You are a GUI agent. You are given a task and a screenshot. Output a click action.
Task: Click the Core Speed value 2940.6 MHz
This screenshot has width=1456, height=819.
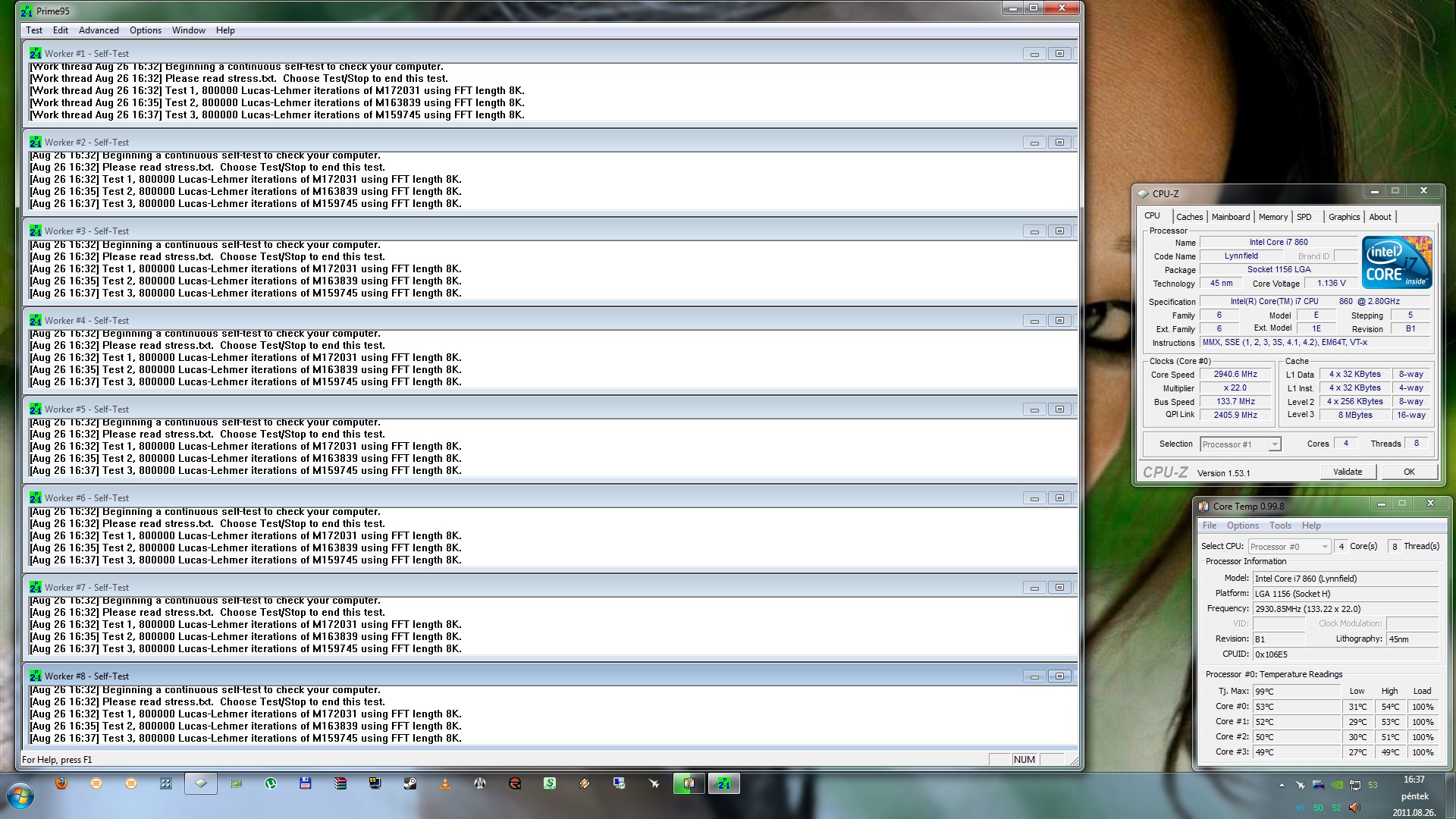coord(1235,375)
